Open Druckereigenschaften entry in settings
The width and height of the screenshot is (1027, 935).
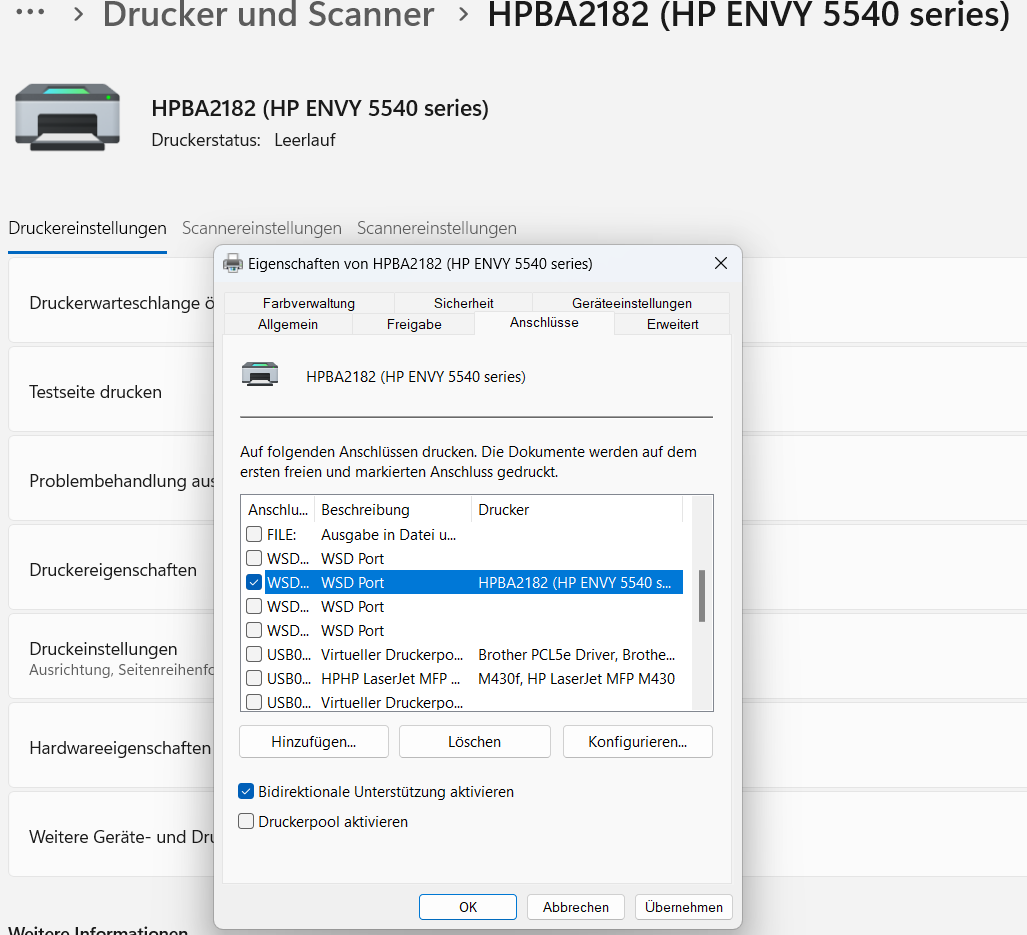point(111,567)
